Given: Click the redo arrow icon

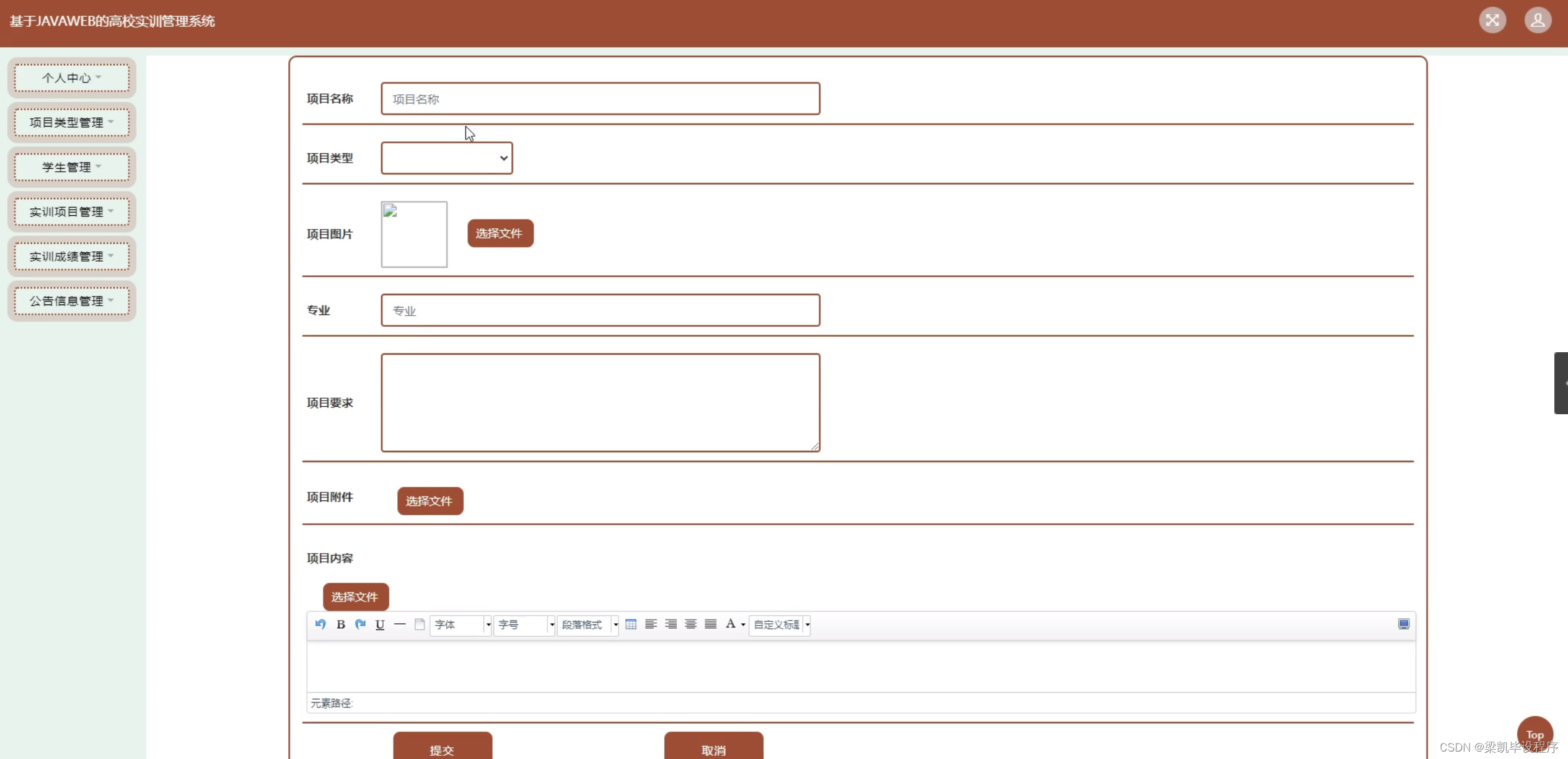Looking at the screenshot, I should tap(360, 624).
